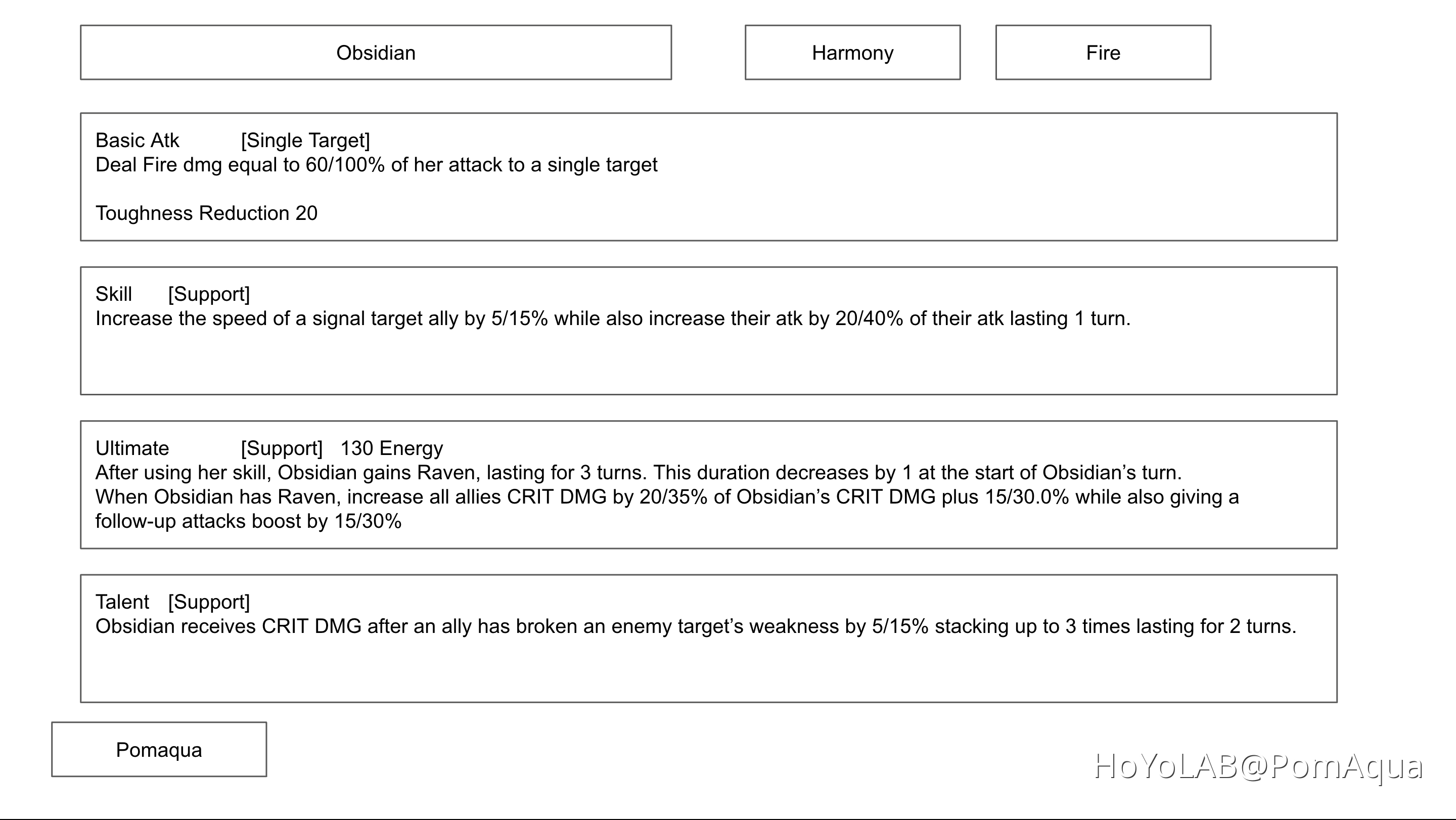Select the Harmony path box
Screen dimensions: 1456x820
click(852, 53)
